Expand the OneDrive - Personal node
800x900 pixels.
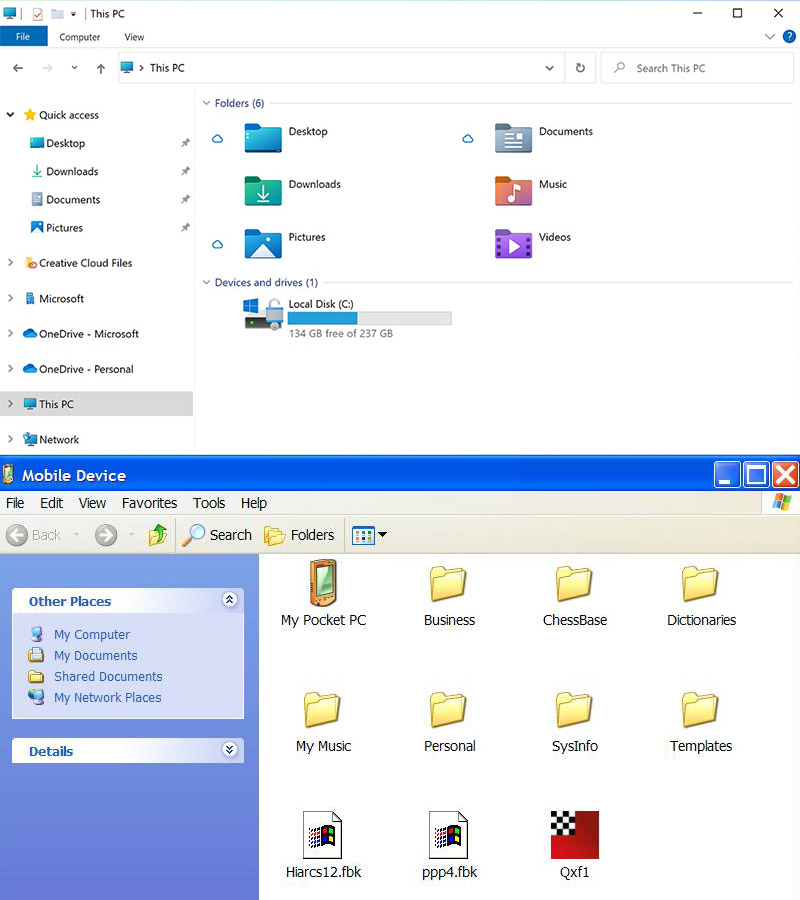(x=10, y=368)
